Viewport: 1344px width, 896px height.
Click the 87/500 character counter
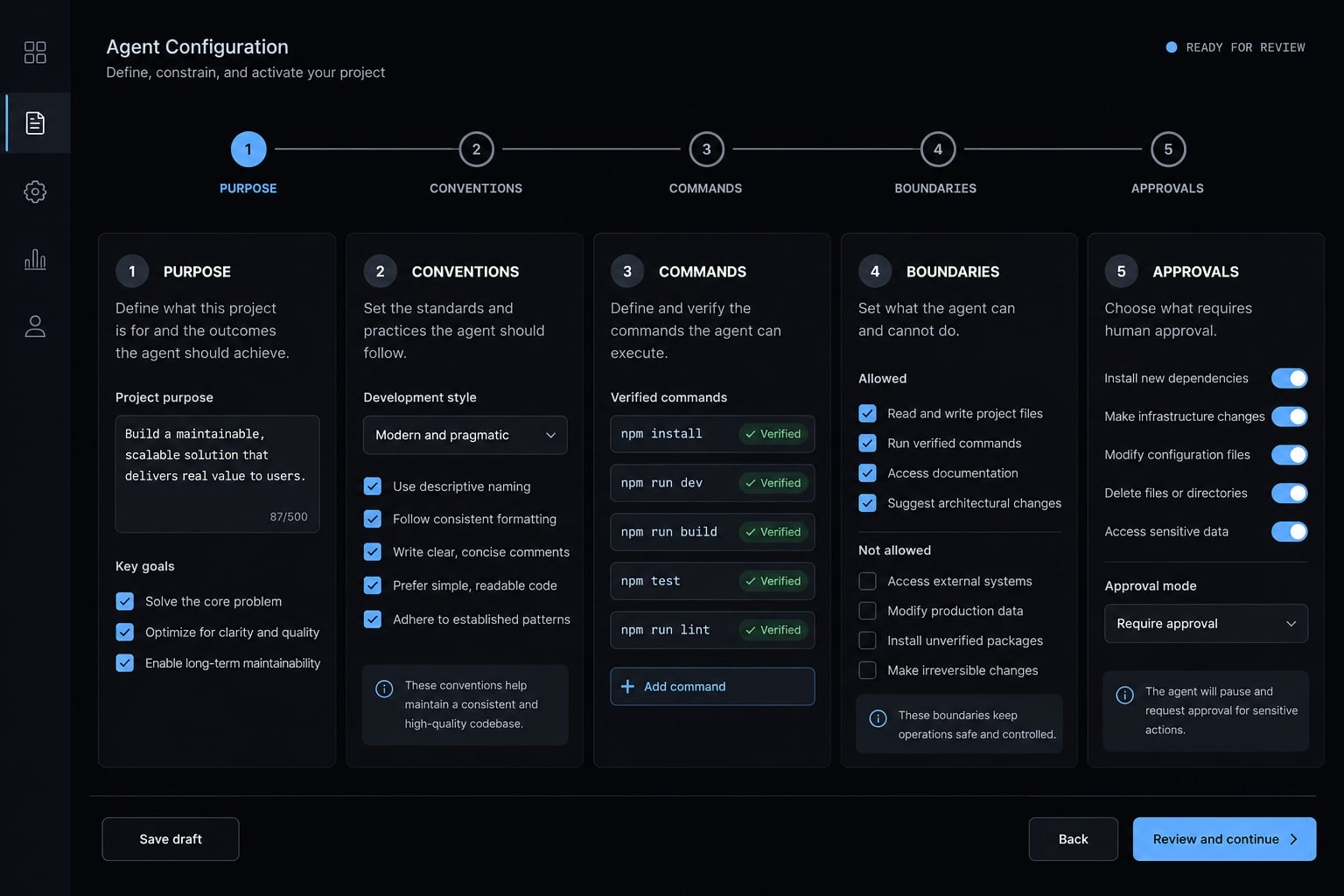coord(289,517)
